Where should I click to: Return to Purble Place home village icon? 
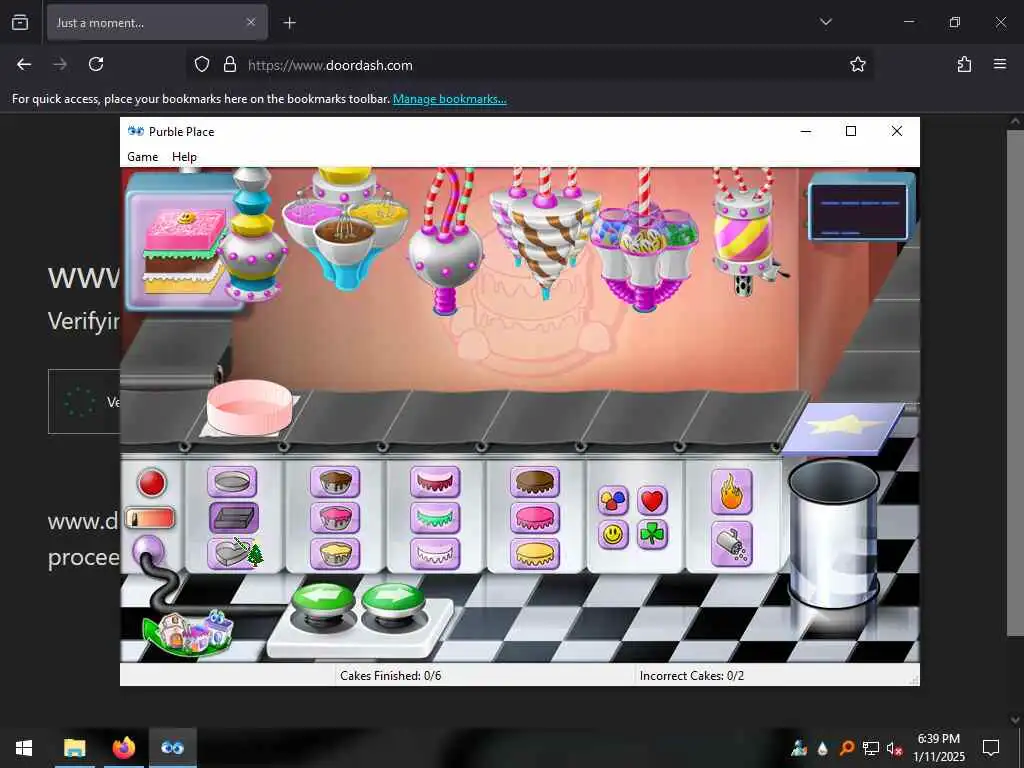coord(188,632)
